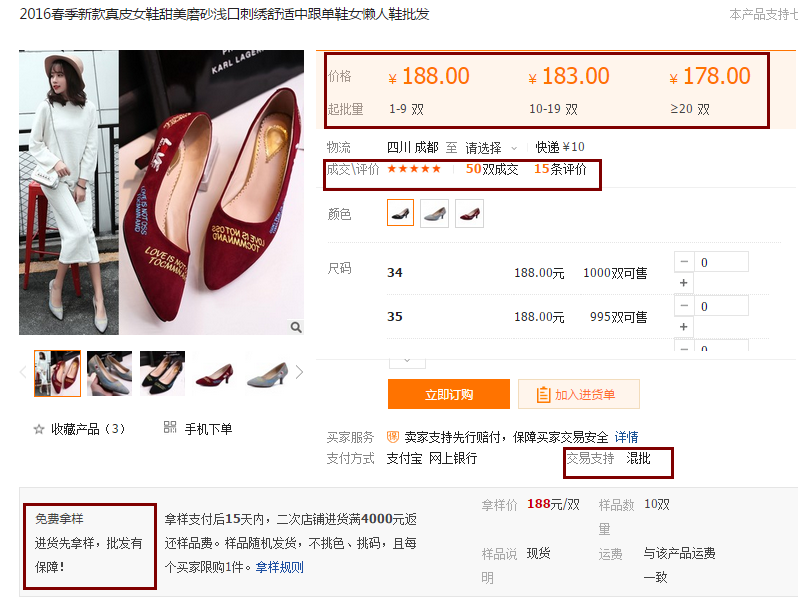798x601 pixels.
Task: Click the star icon to favorite the product
Action: (39, 429)
